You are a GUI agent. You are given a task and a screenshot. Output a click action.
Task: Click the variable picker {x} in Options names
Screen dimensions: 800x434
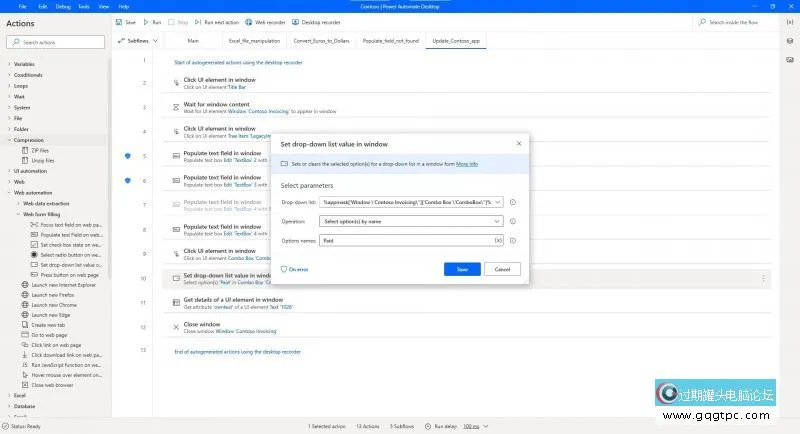(498, 241)
